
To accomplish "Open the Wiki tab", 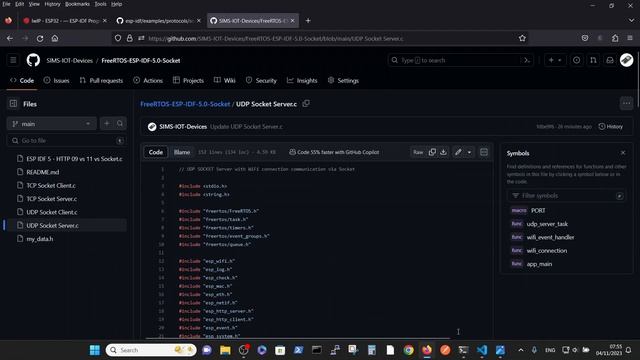I will tap(224, 80).
